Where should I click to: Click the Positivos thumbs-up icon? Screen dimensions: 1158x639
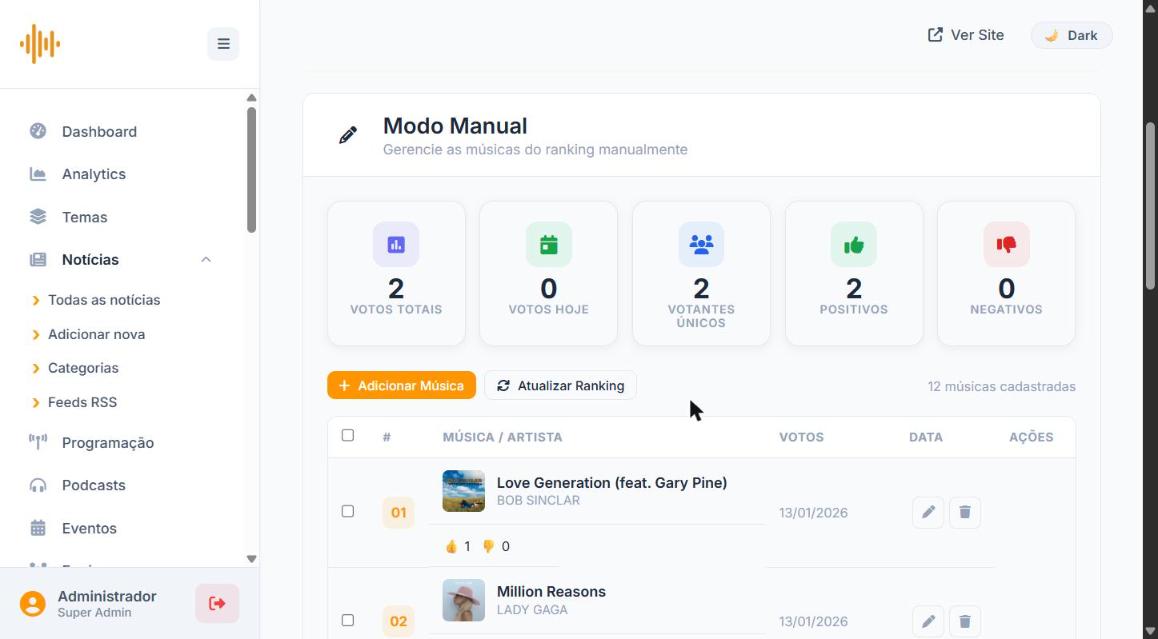point(854,245)
